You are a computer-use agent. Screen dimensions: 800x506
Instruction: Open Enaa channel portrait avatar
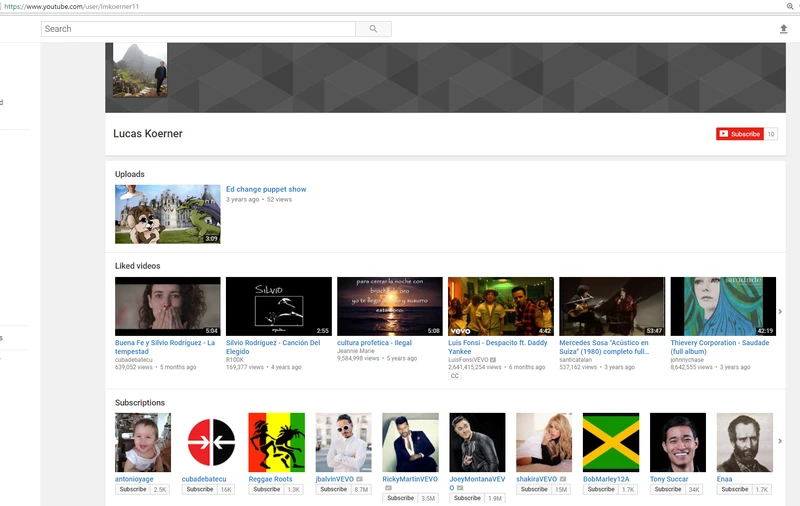click(744, 442)
